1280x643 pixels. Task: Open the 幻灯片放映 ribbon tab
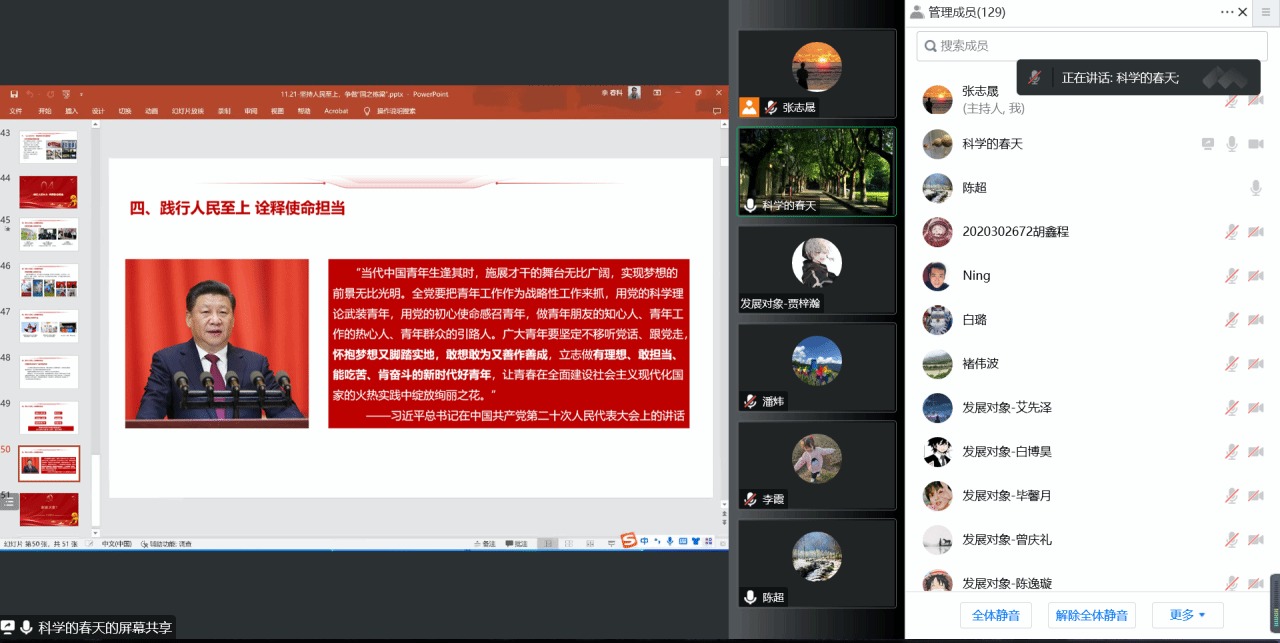[187, 111]
